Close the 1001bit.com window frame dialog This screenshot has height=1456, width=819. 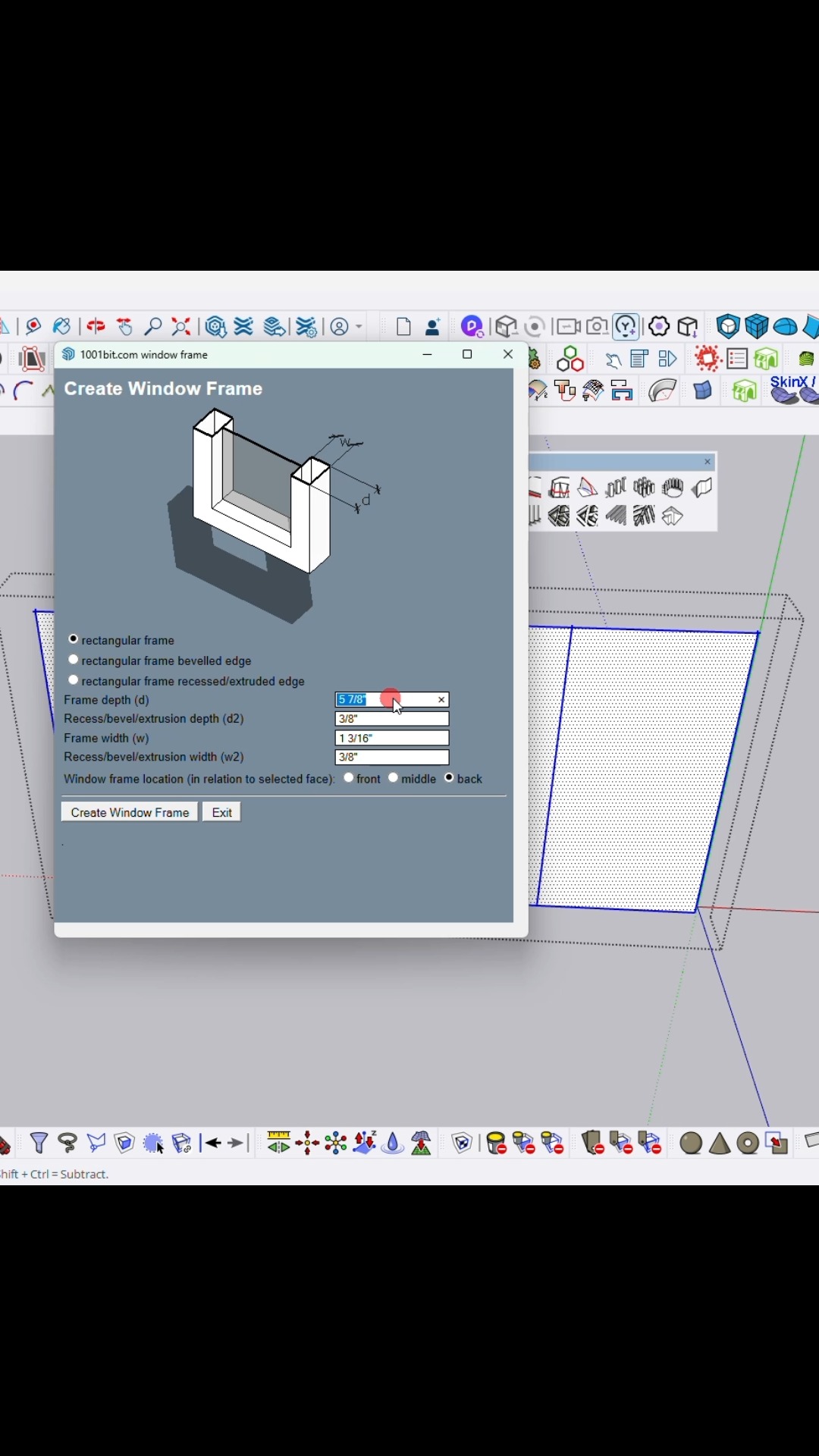point(508,354)
